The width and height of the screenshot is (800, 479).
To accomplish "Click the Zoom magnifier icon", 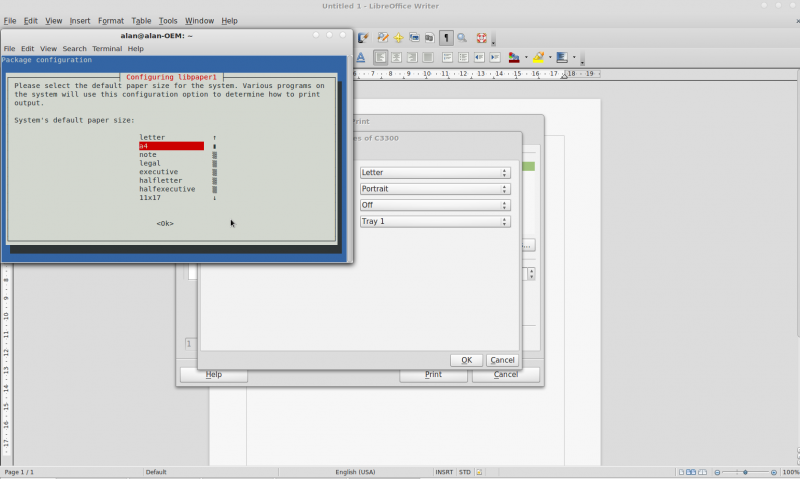I will tap(462, 38).
